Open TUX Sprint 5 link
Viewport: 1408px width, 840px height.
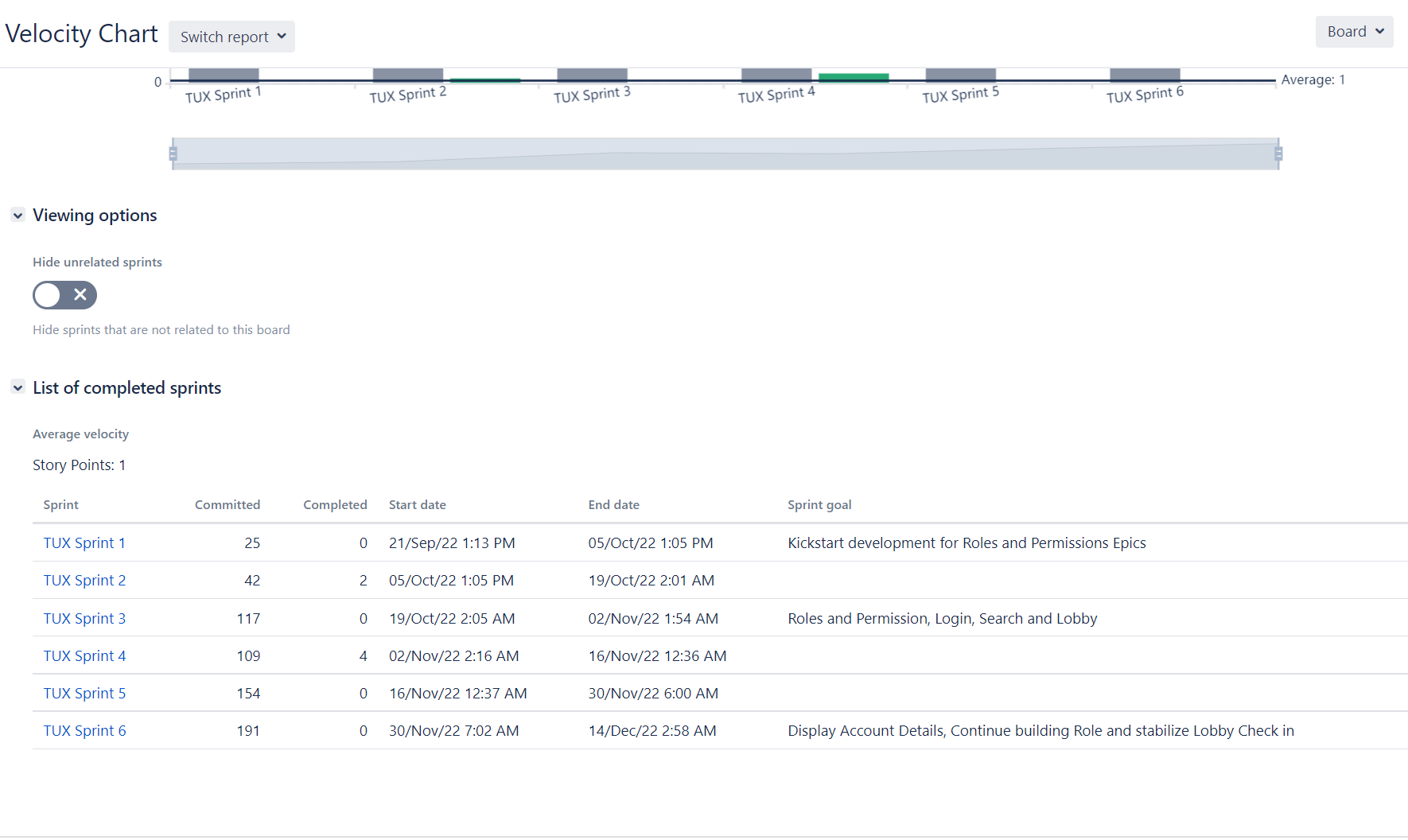(x=84, y=694)
